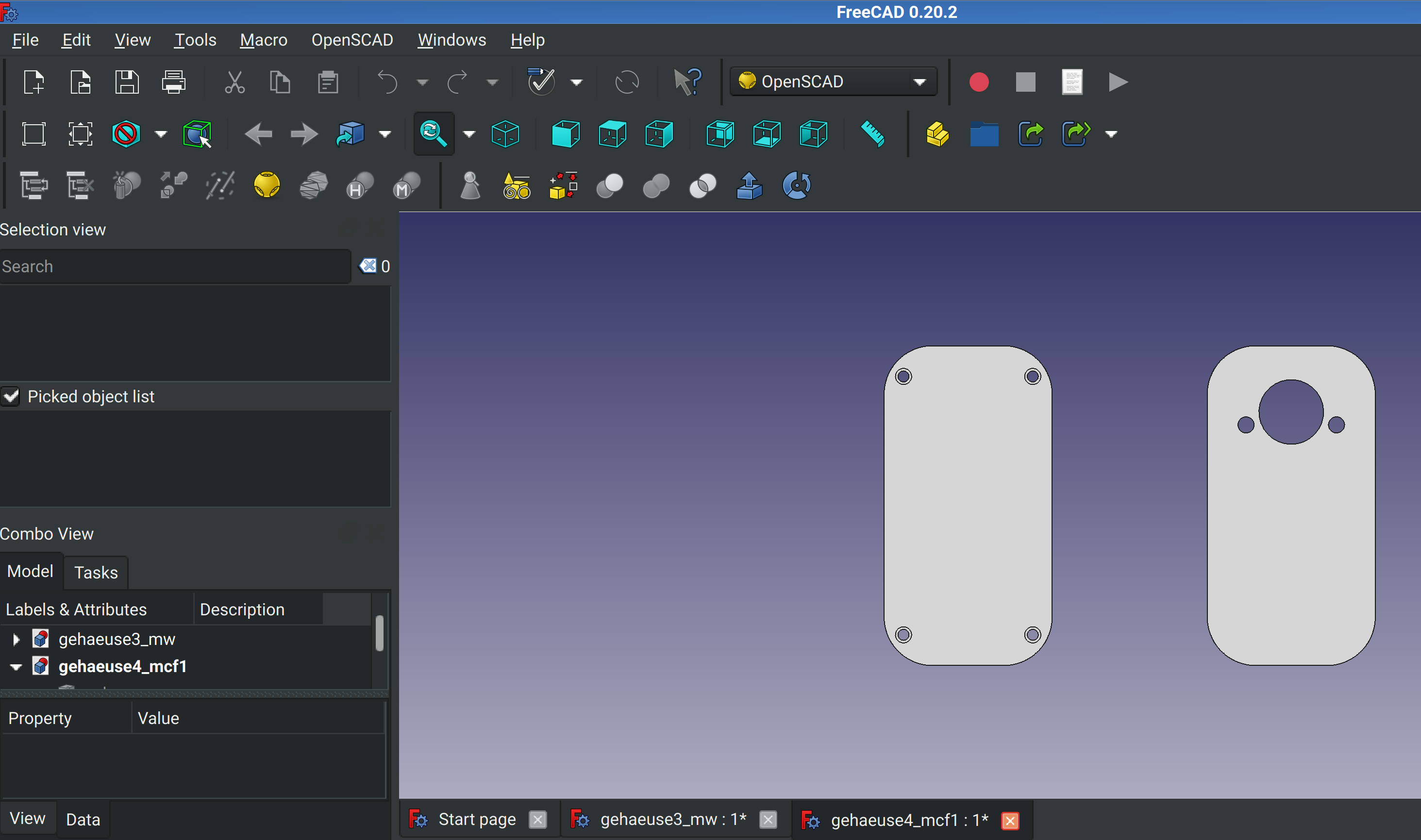
Task: Select gehaeuse4_mcf1 in model tree
Action: [122, 667]
